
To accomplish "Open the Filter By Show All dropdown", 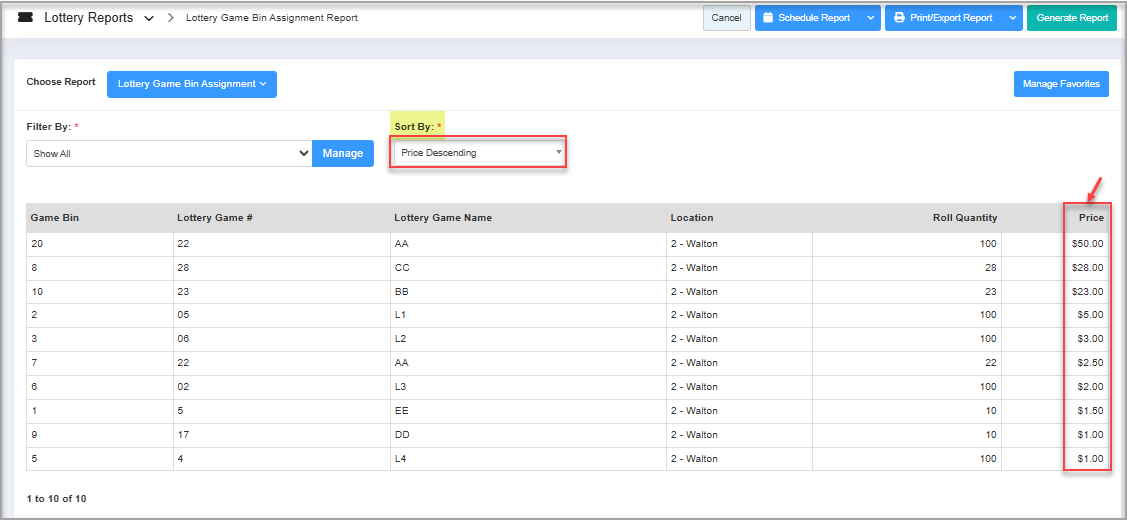I will pos(169,154).
